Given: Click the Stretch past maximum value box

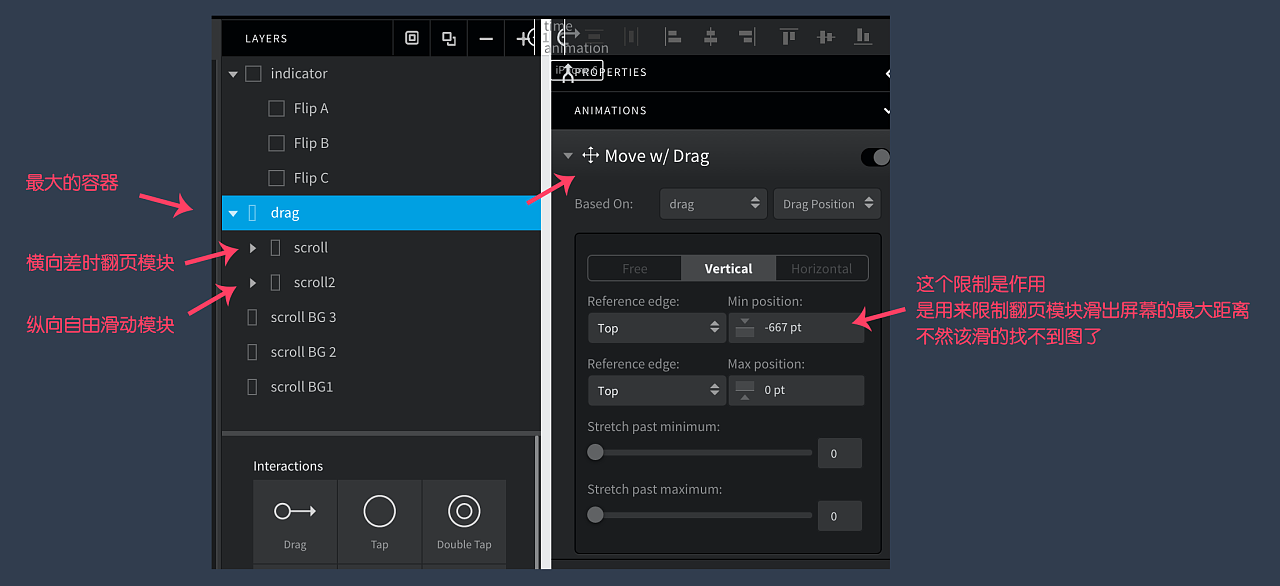Looking at the screenshot, I should click(840, 516).
